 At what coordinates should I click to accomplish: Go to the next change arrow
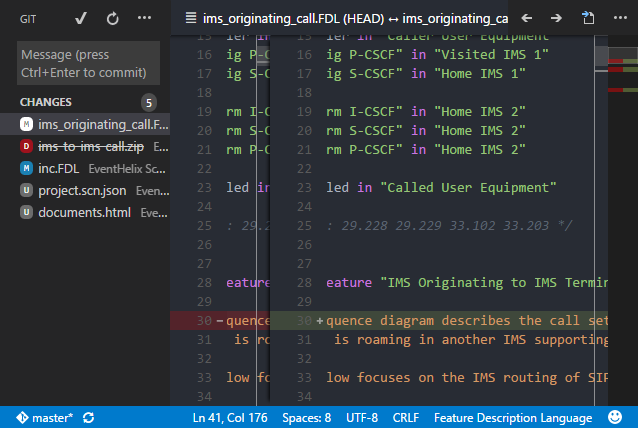pyautogui.click(x=556, y=18)
